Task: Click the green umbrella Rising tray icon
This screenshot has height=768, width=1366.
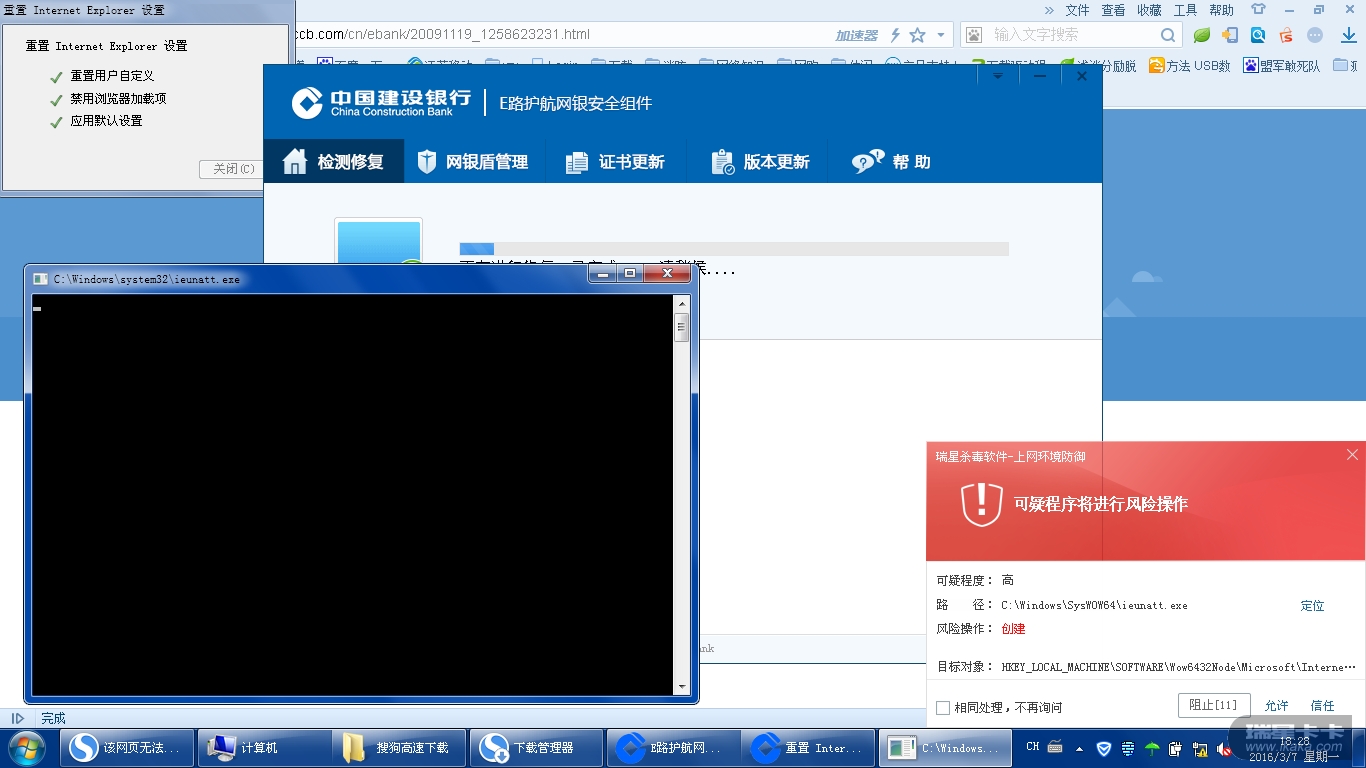Action: pyautogui.click(x=1152, y=748)
